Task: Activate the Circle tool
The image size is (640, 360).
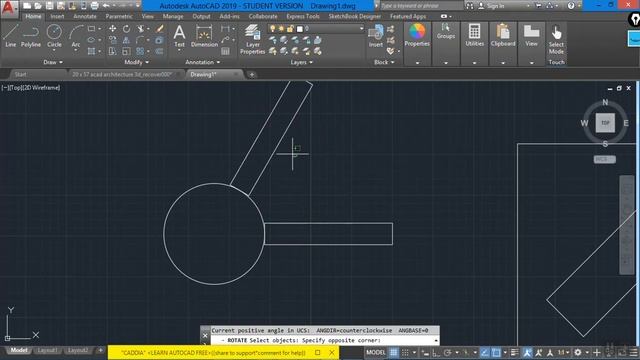Action: pos(54,36)
